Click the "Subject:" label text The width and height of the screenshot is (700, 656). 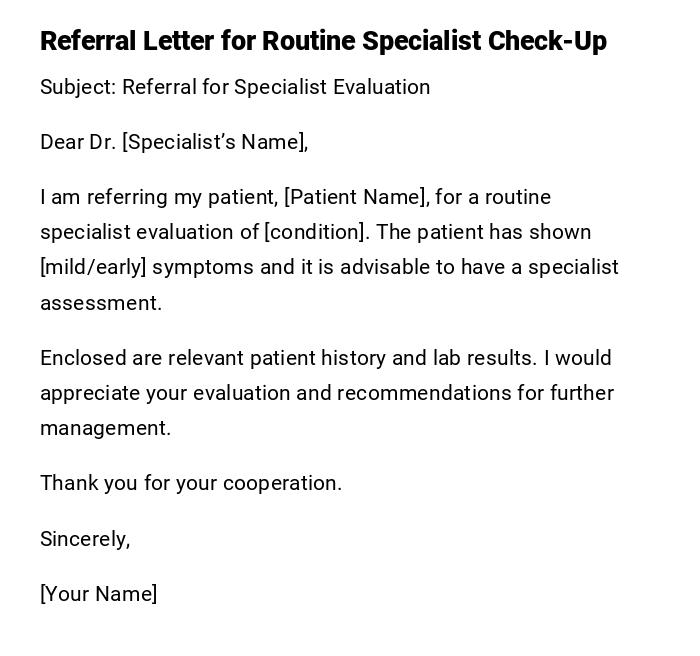tap(78, 87)
